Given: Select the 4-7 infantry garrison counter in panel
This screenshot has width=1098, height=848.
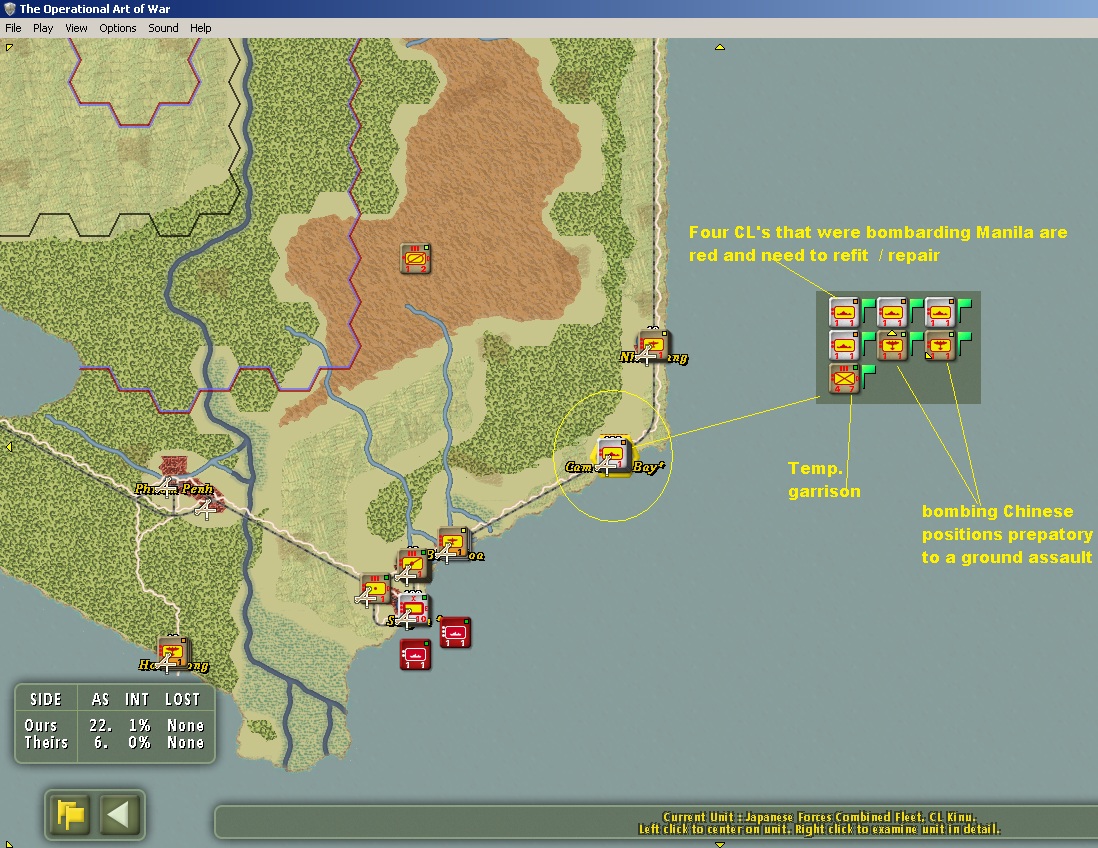Looking at the screenshot, I should click(x=844, y=378).
